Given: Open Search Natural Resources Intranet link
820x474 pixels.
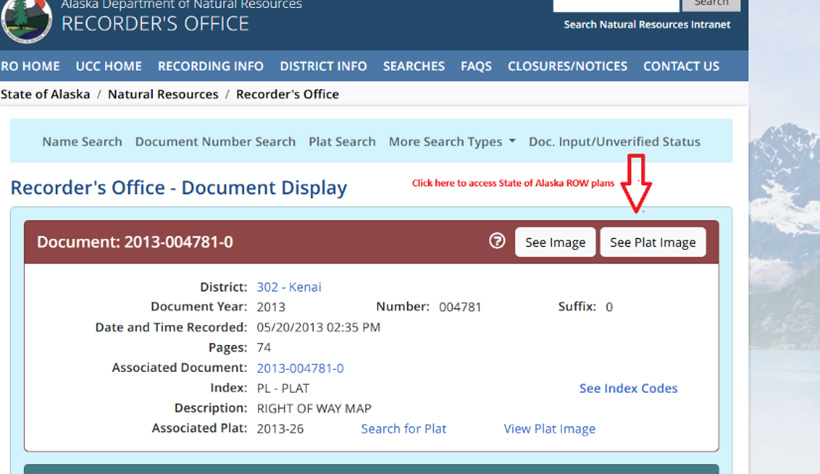Looking at the screenshot, I should click(647, 25).
